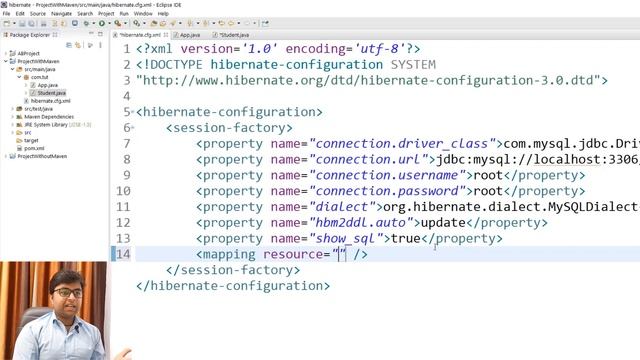Screen dimensions: 640x360
Task: Open the Navigate menu
Action: [x=61, y=13]
